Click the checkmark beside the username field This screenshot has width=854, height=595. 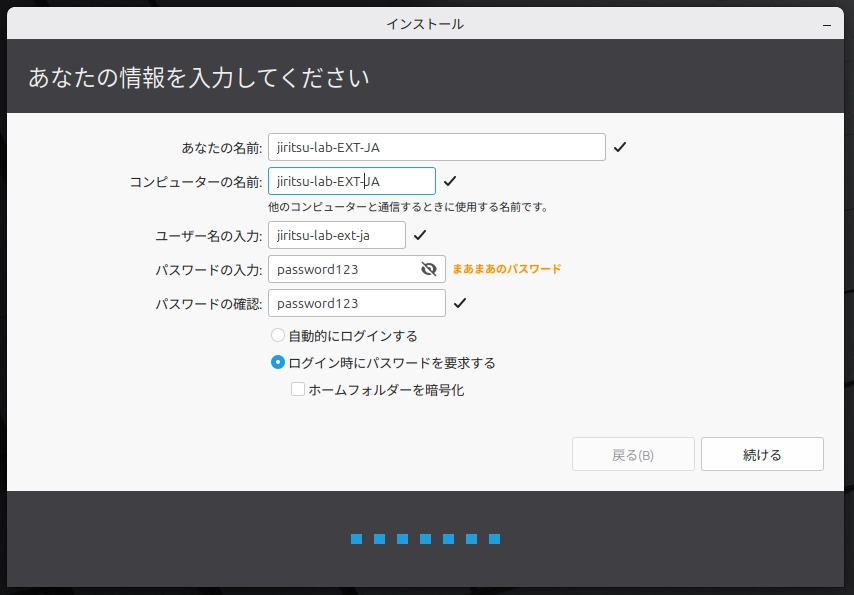click(x=420, y=234)
